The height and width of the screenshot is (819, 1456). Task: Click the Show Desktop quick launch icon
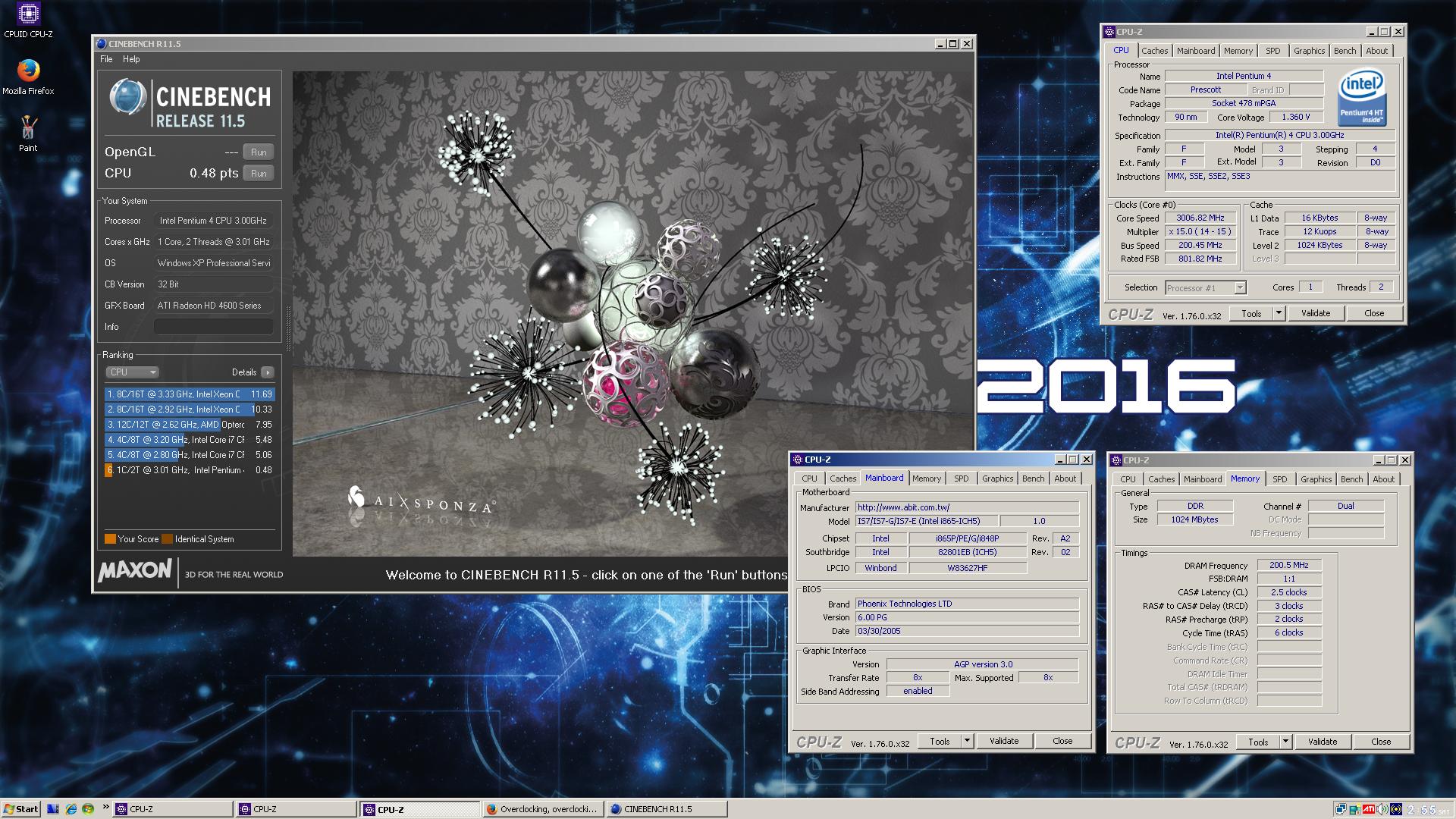click(x=53, y=809)
